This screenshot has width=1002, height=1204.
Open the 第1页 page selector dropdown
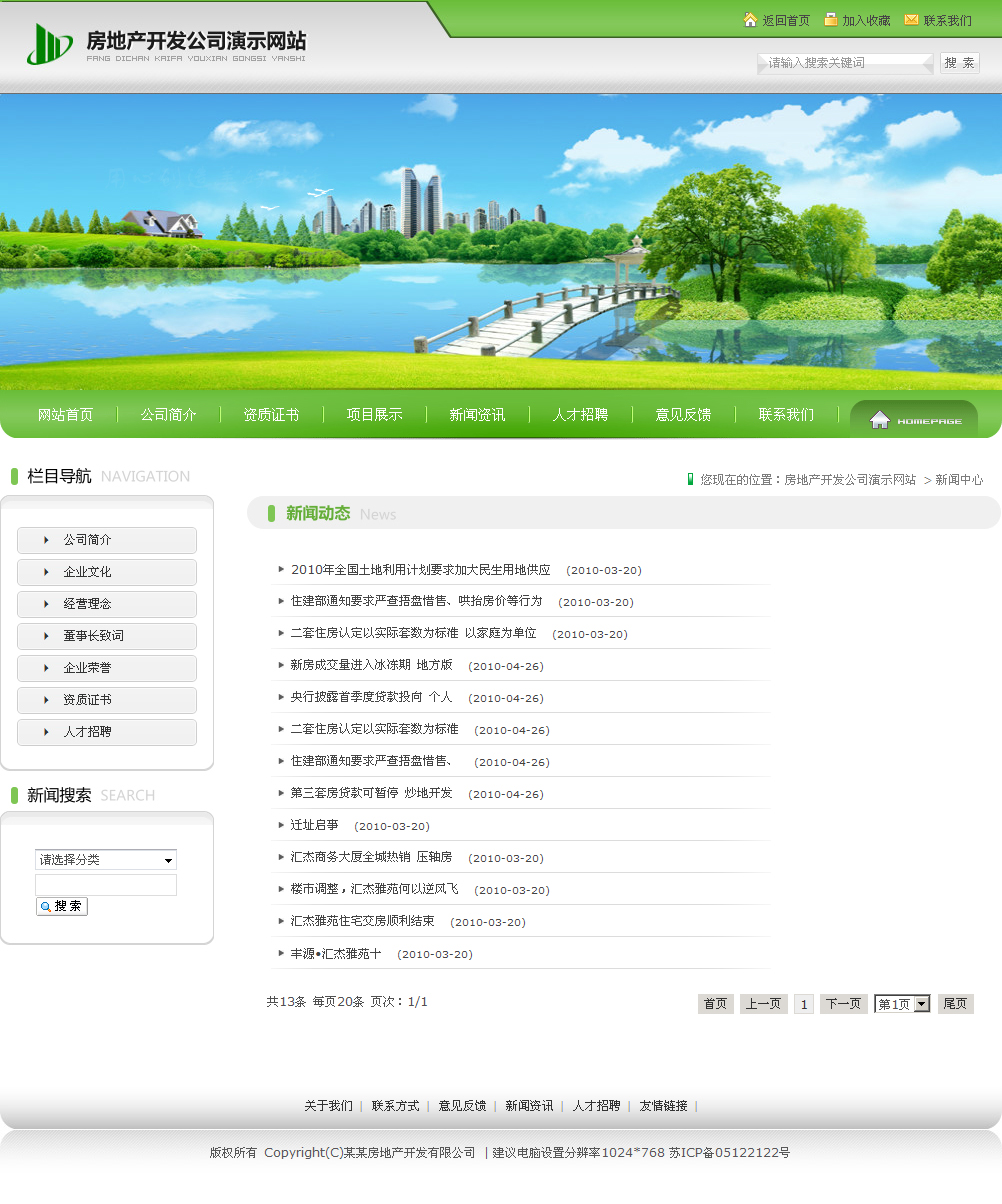click(902, 1004)
